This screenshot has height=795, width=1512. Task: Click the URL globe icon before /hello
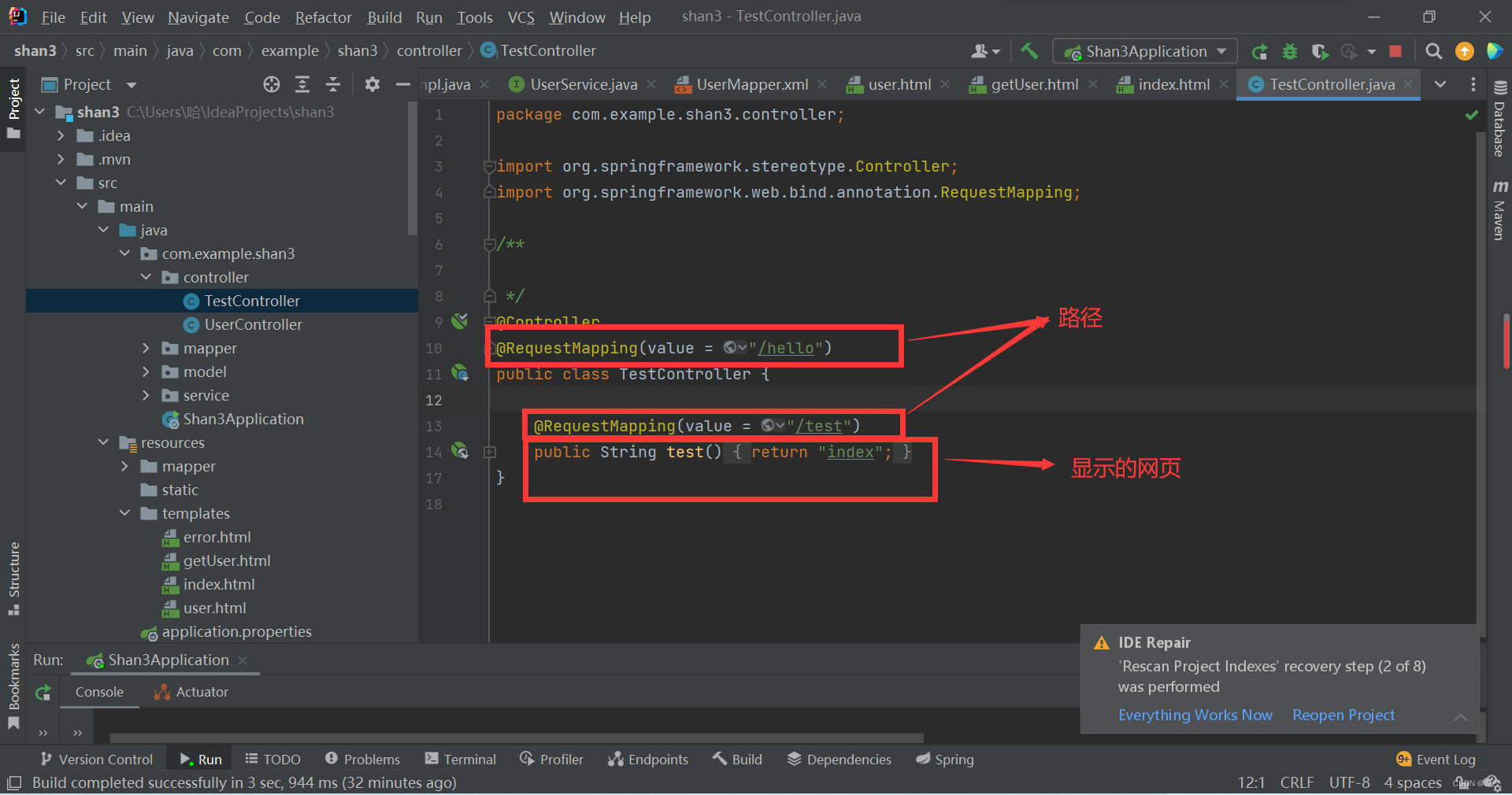coord(735,348)
